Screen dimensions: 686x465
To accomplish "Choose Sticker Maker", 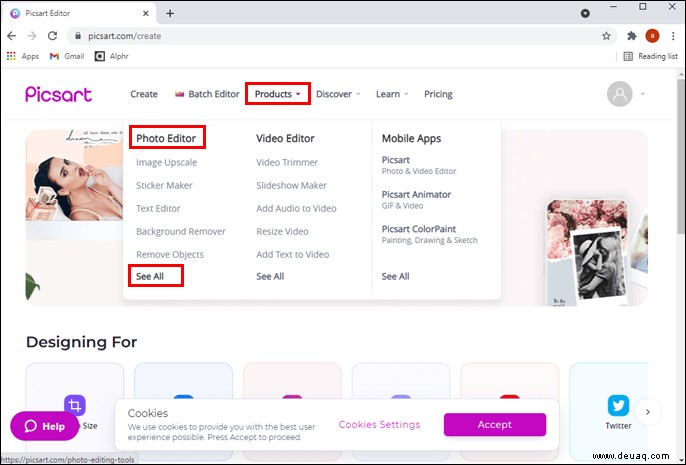I will point(164,185).
